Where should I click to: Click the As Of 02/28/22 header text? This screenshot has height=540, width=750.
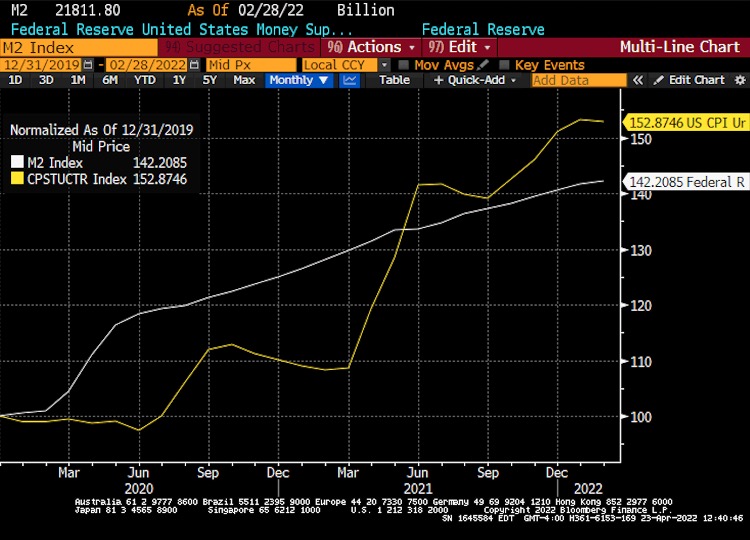(245, 10)
